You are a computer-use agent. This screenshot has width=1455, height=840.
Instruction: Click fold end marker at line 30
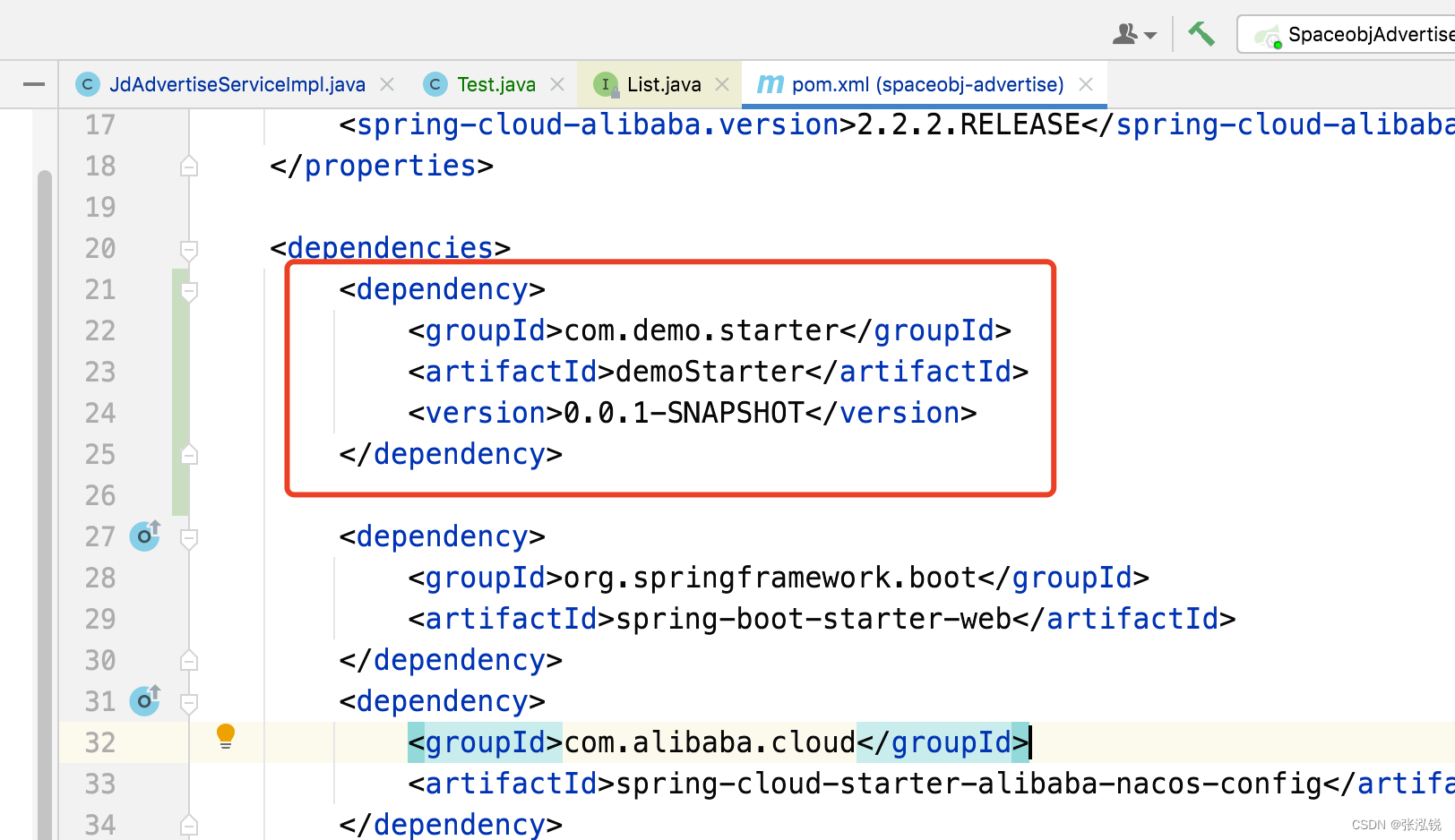point(189,660)
